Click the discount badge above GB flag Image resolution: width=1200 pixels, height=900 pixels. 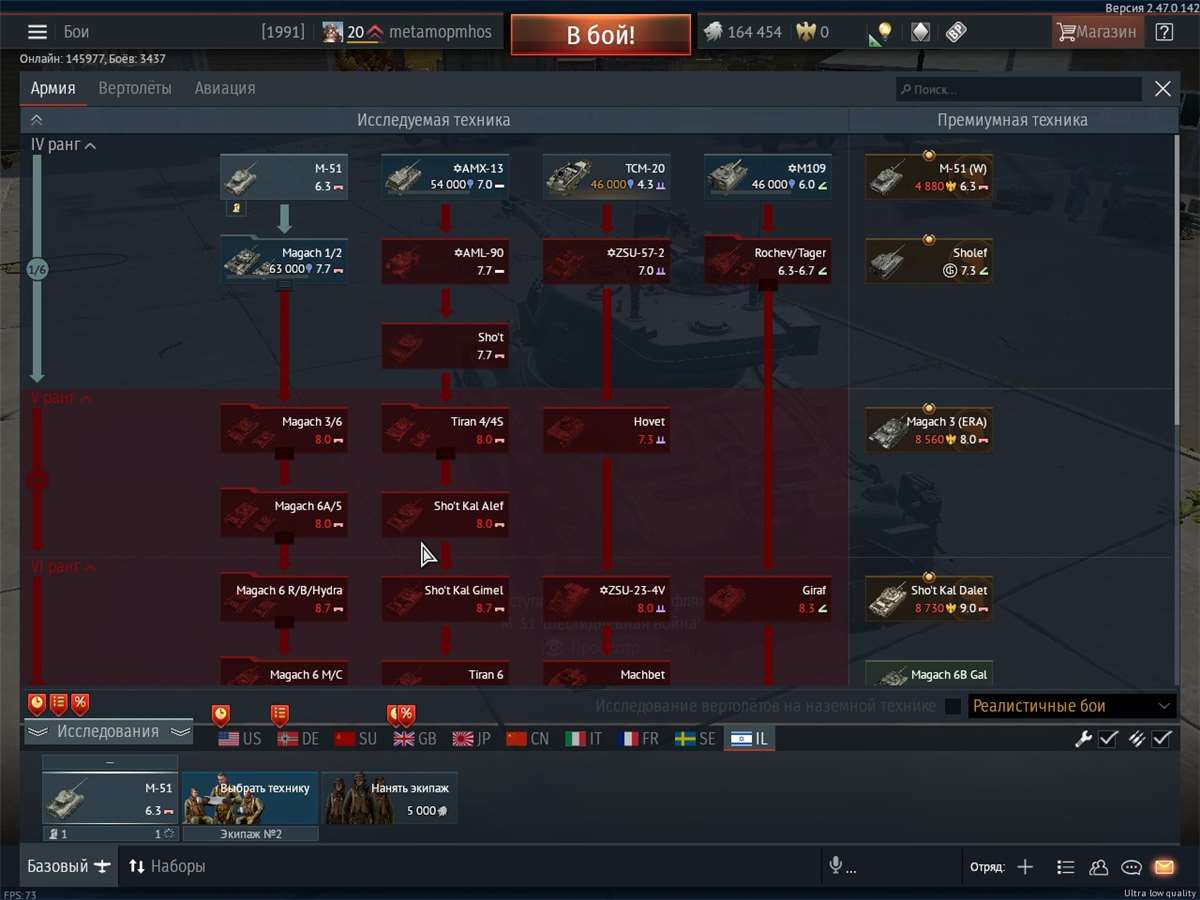click(405, 715)
